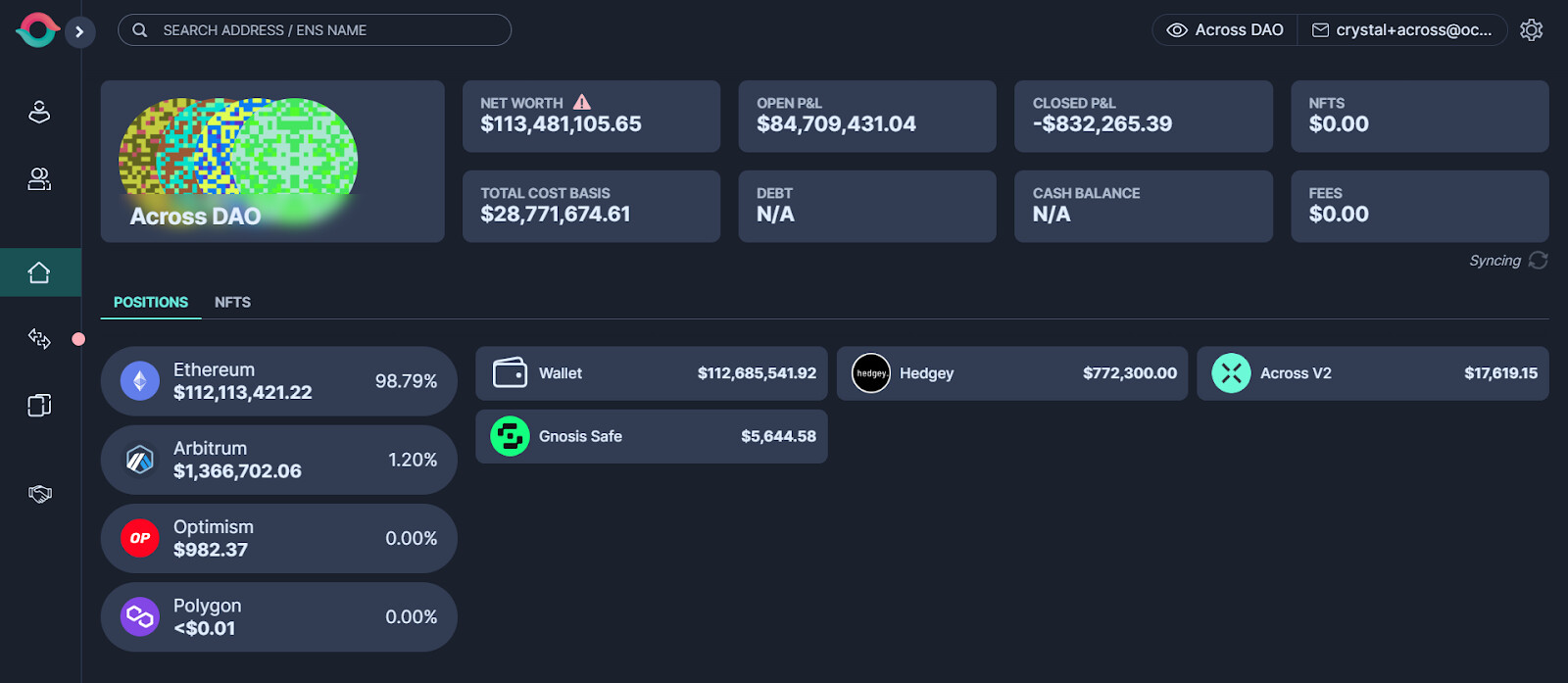
Task: Switch to the Positions tab
Action: pyautogui.click(x=151, y=302)
